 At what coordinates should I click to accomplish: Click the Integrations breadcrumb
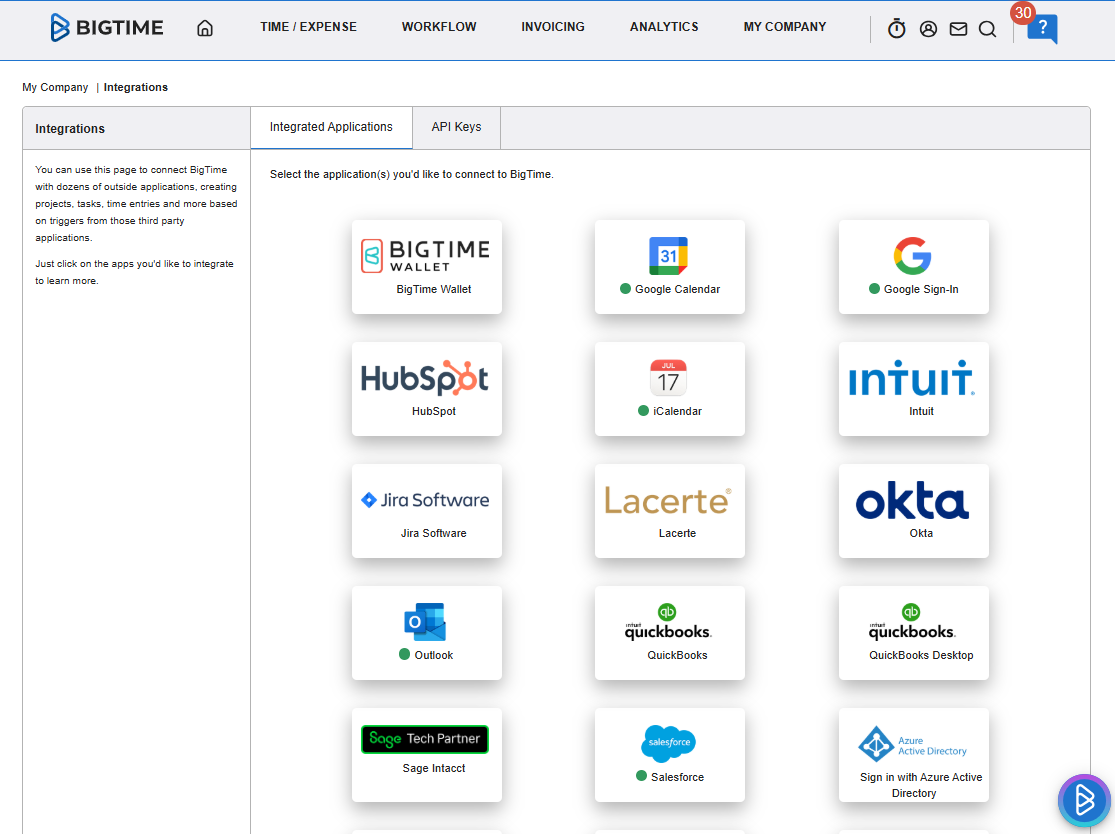point(136,87)
